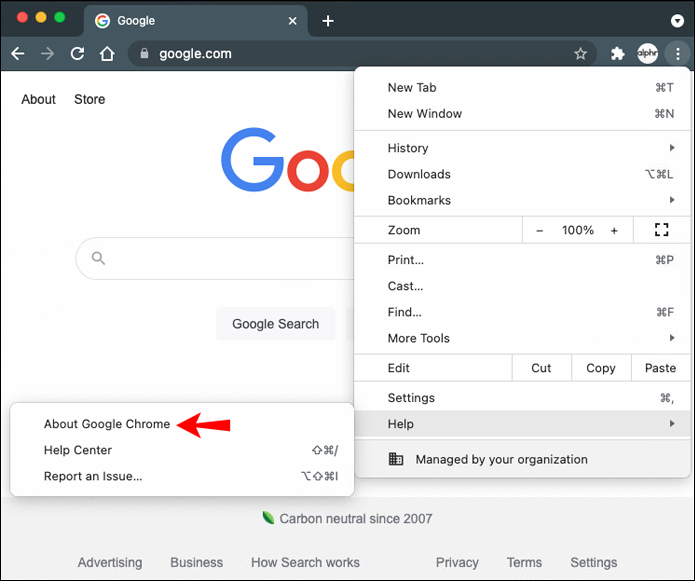Open Downloads from the menu
The image size is (695, 581).
(522, 174)
